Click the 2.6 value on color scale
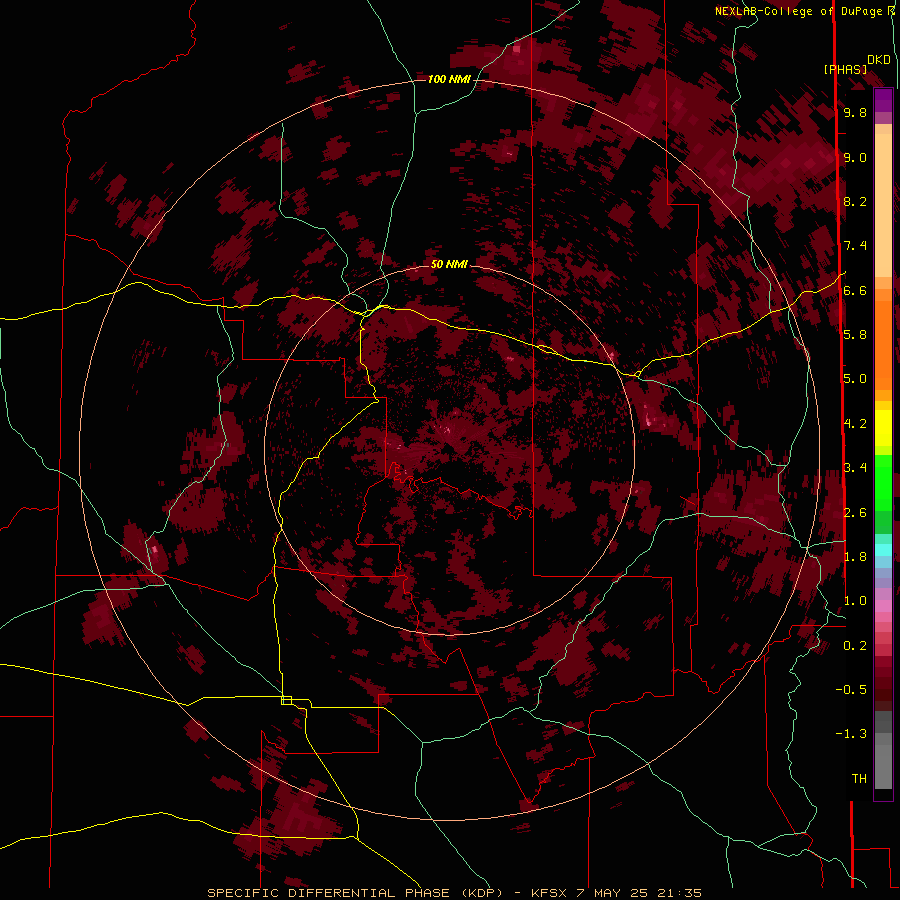Screen dimensions: 900x900 pos(855,513)
